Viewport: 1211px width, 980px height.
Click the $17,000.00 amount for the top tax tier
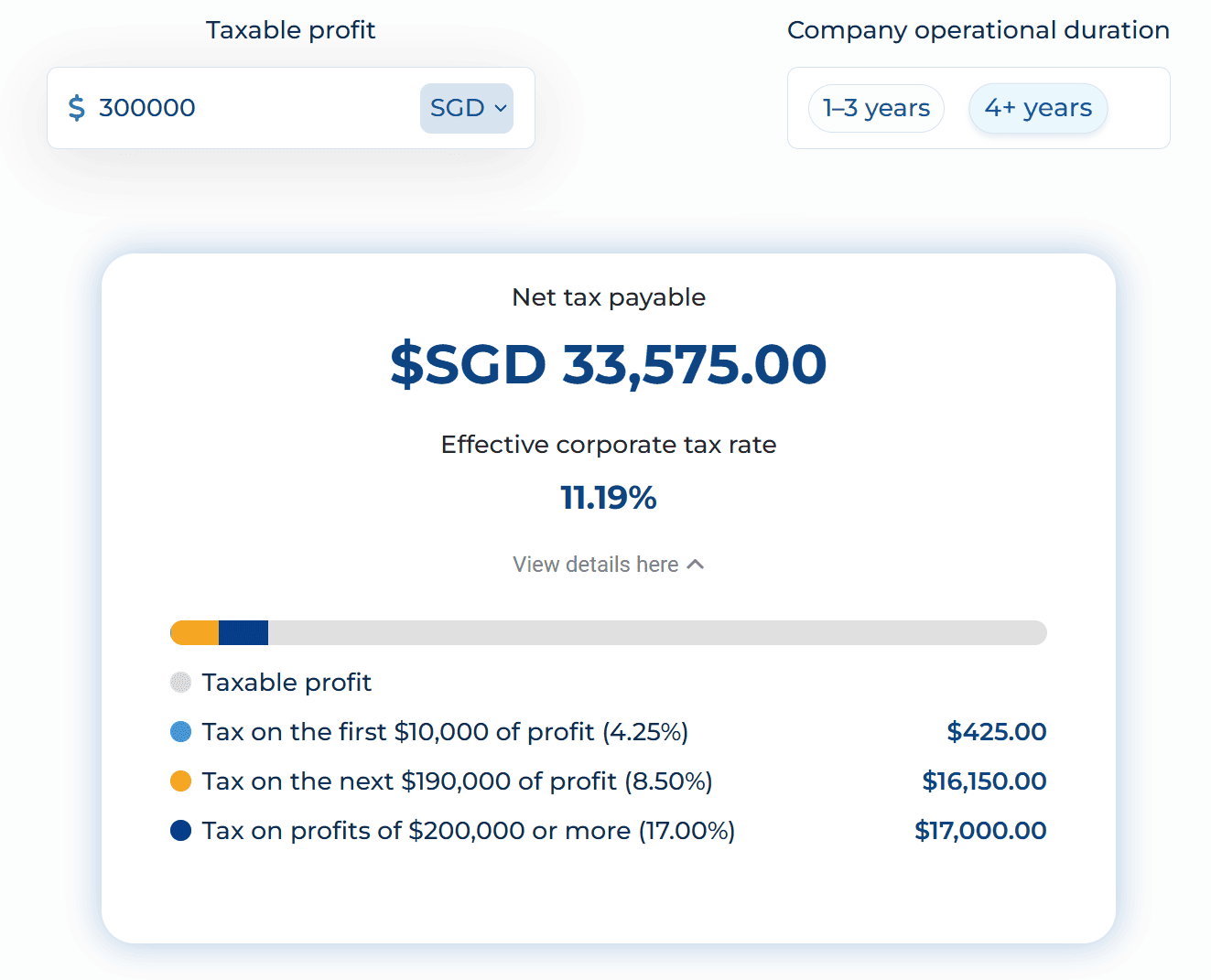click(980, 830)
